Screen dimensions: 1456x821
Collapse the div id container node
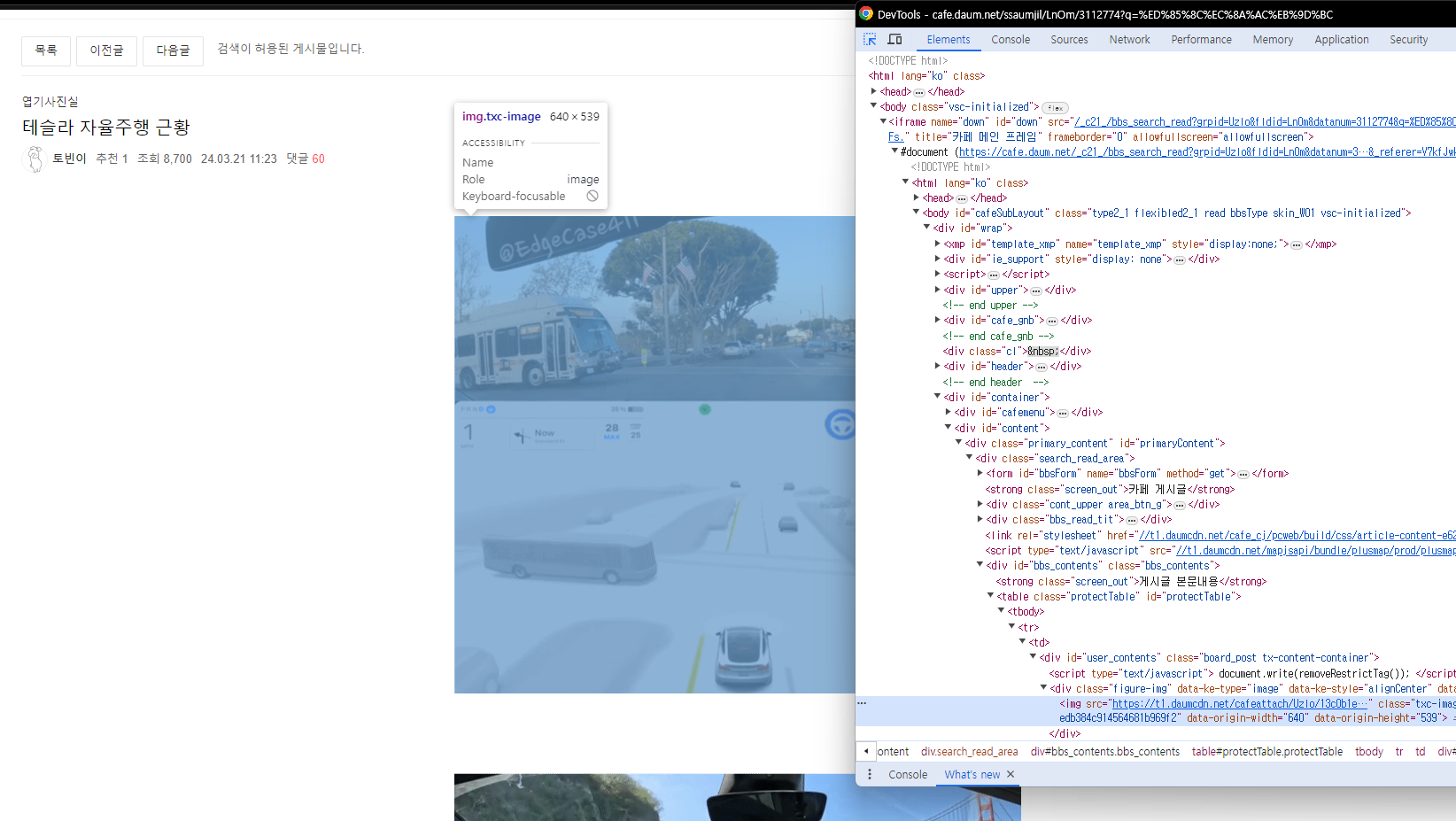point(937,397)
